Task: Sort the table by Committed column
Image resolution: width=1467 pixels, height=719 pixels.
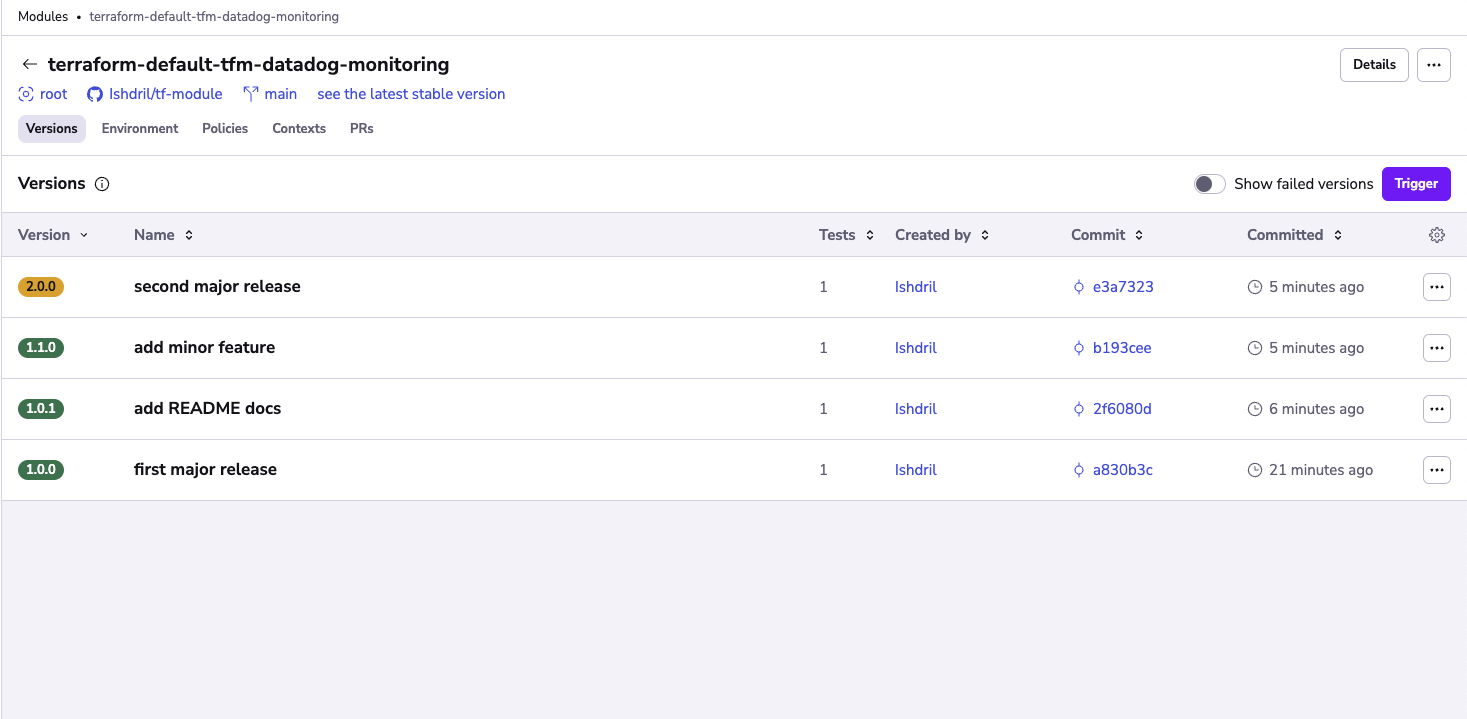Action: tap(1294, 235)
